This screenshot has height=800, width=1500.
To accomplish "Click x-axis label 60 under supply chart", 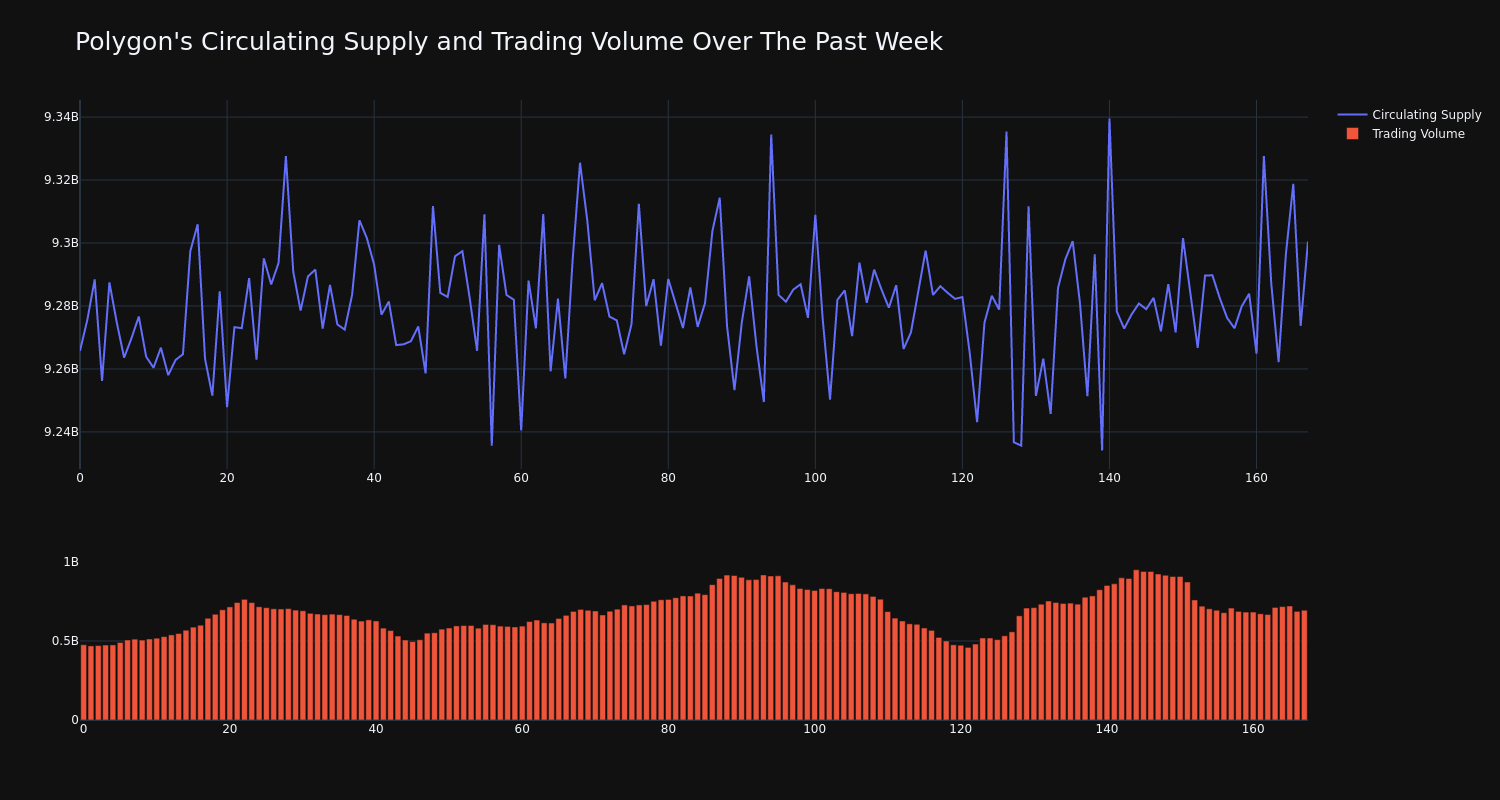I will pyautogui.click(x=521, y=478).
